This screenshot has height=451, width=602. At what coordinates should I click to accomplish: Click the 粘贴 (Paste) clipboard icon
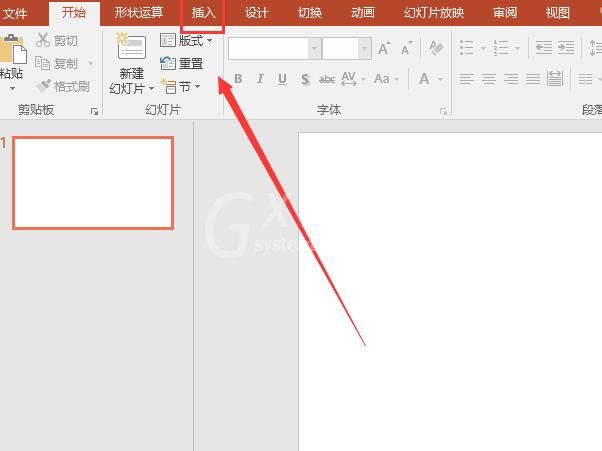(x=13, y=49)
